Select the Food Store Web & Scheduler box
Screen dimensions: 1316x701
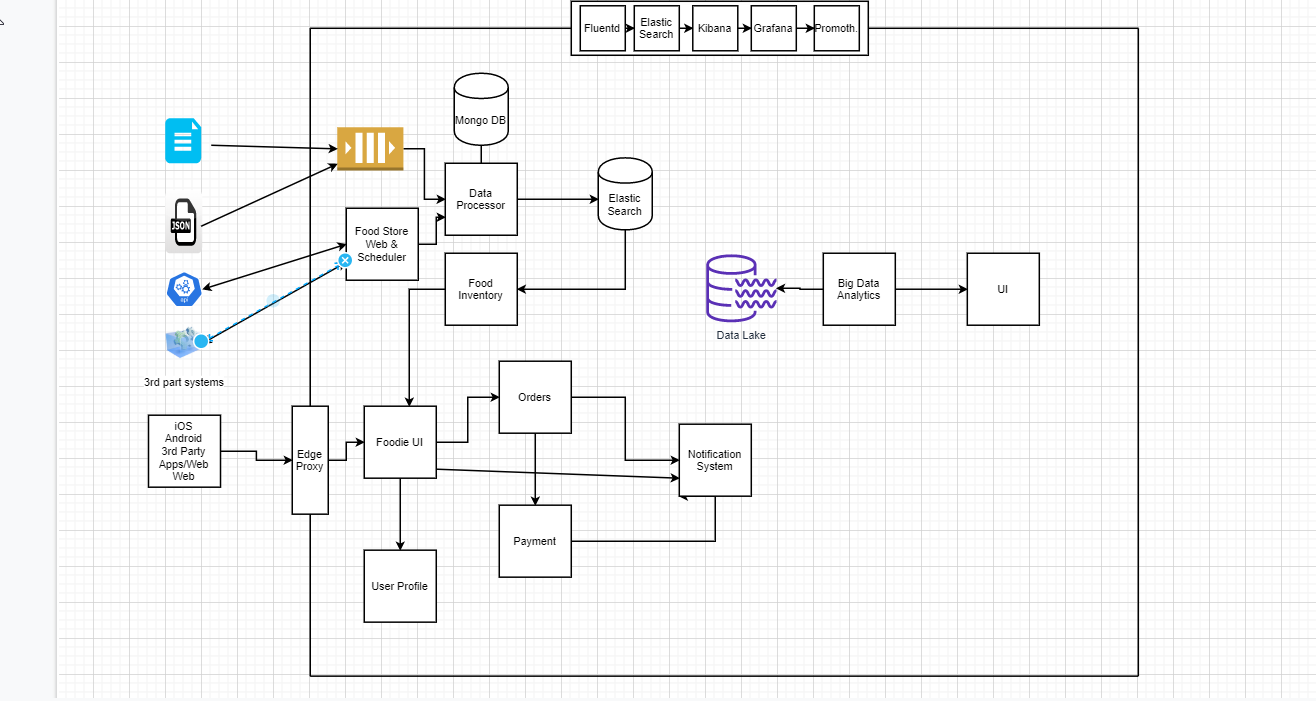382,244
